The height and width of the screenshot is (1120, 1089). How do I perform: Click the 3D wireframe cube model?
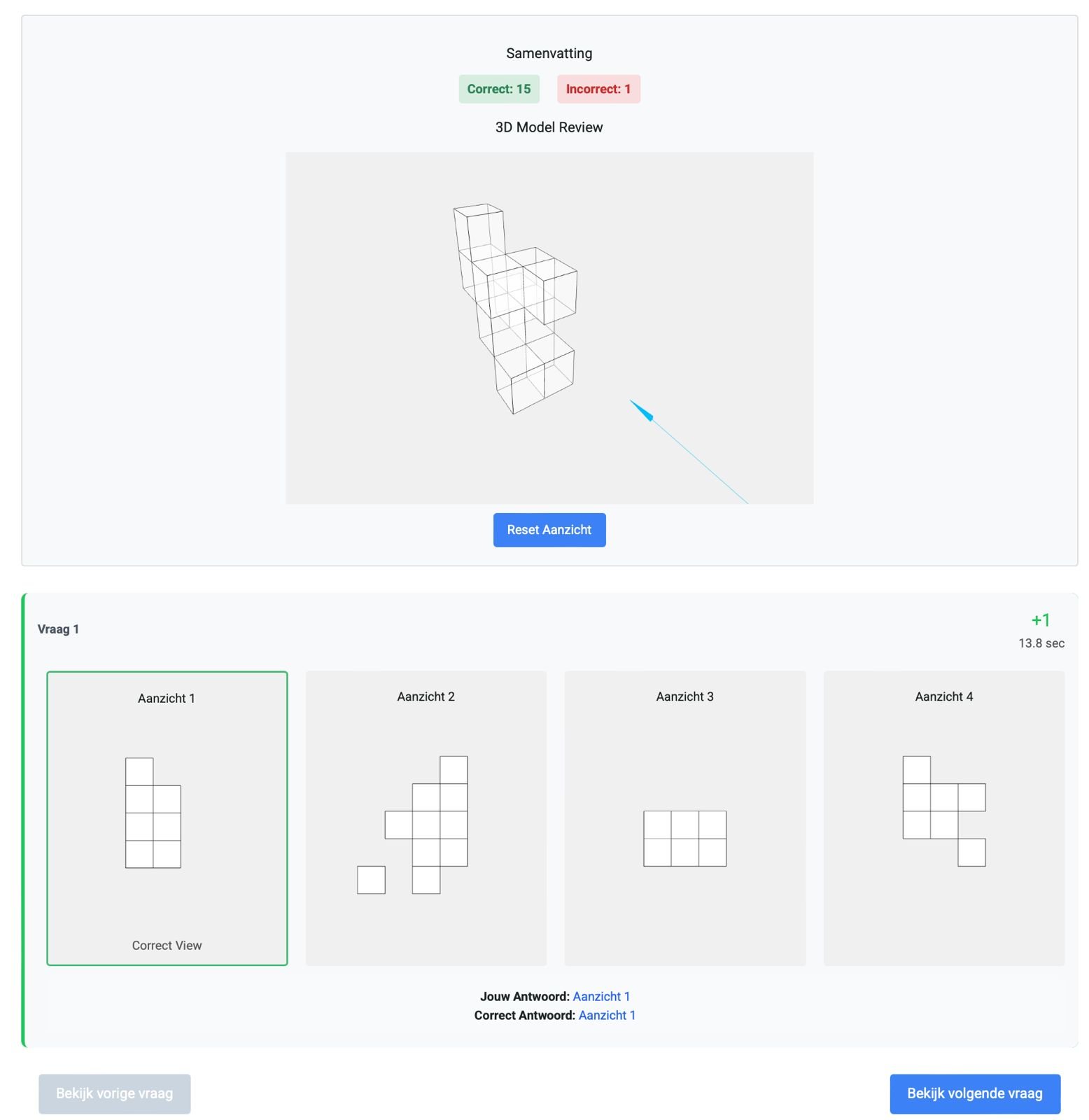517,308
